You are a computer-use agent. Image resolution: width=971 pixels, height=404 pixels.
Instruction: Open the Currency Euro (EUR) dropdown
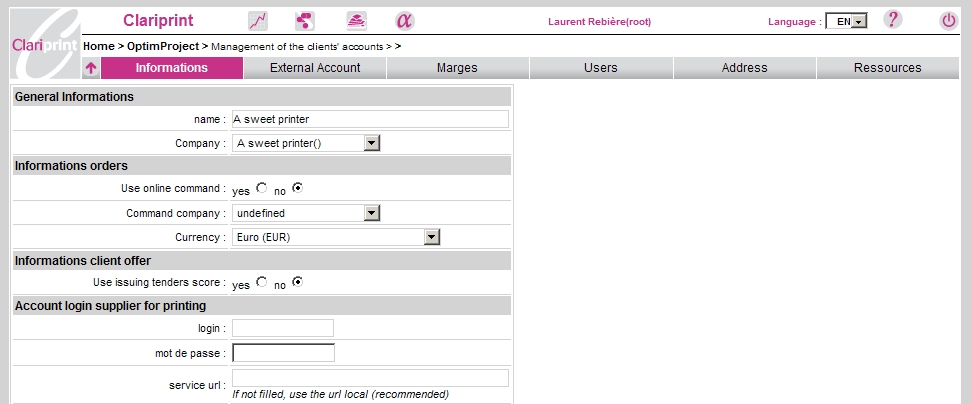point(431,237)
